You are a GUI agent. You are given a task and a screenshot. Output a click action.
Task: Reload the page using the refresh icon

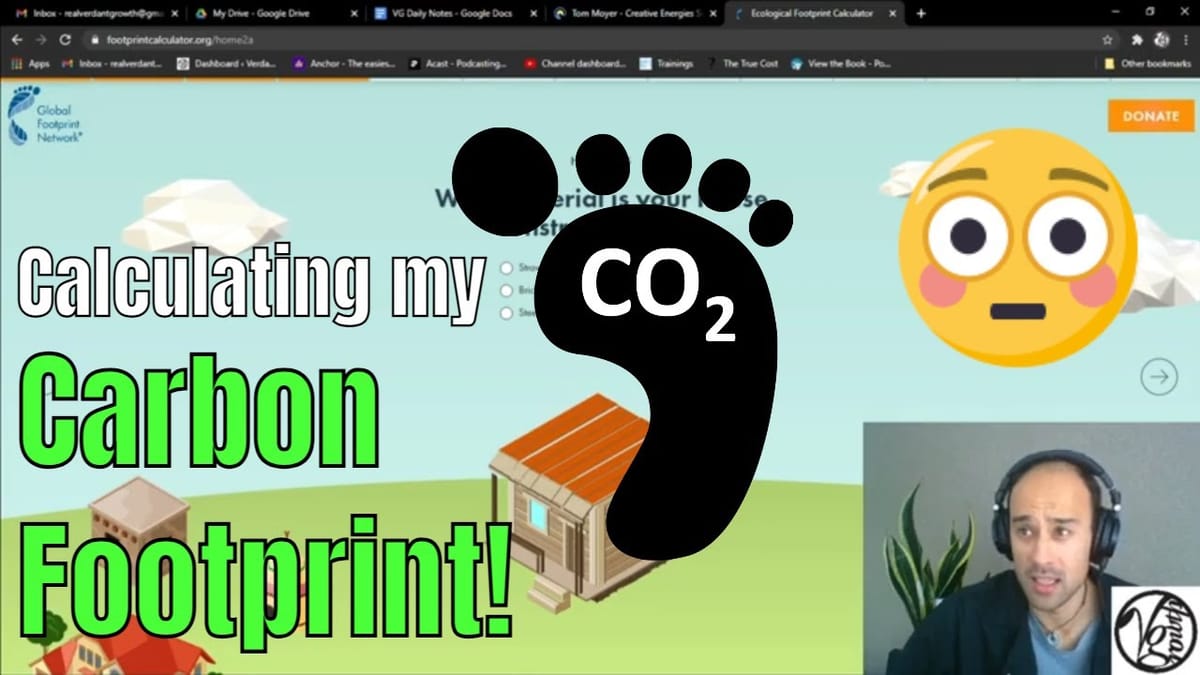point(63,42)
